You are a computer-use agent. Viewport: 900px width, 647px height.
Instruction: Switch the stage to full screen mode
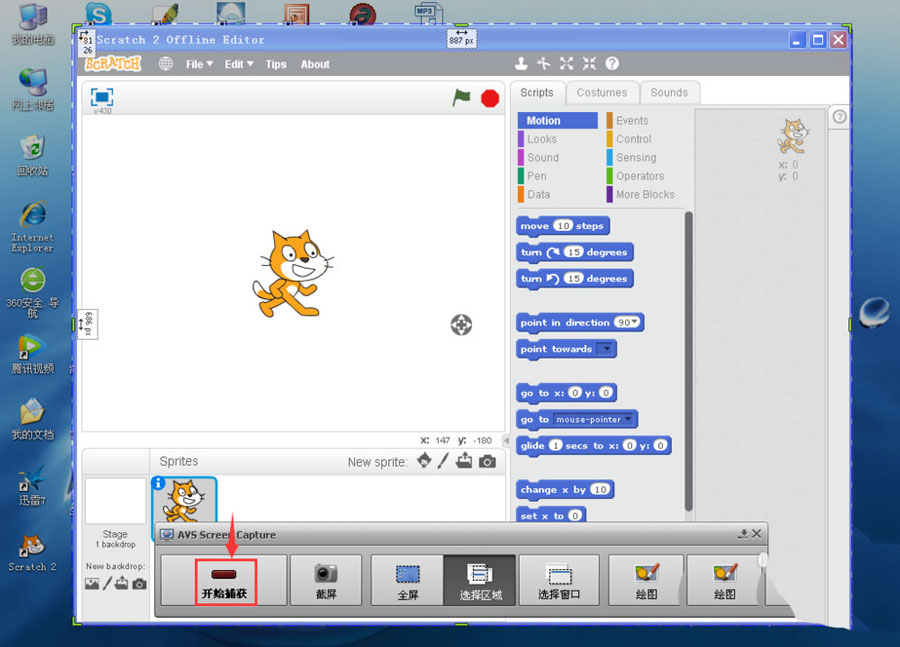tap(102, 97)
